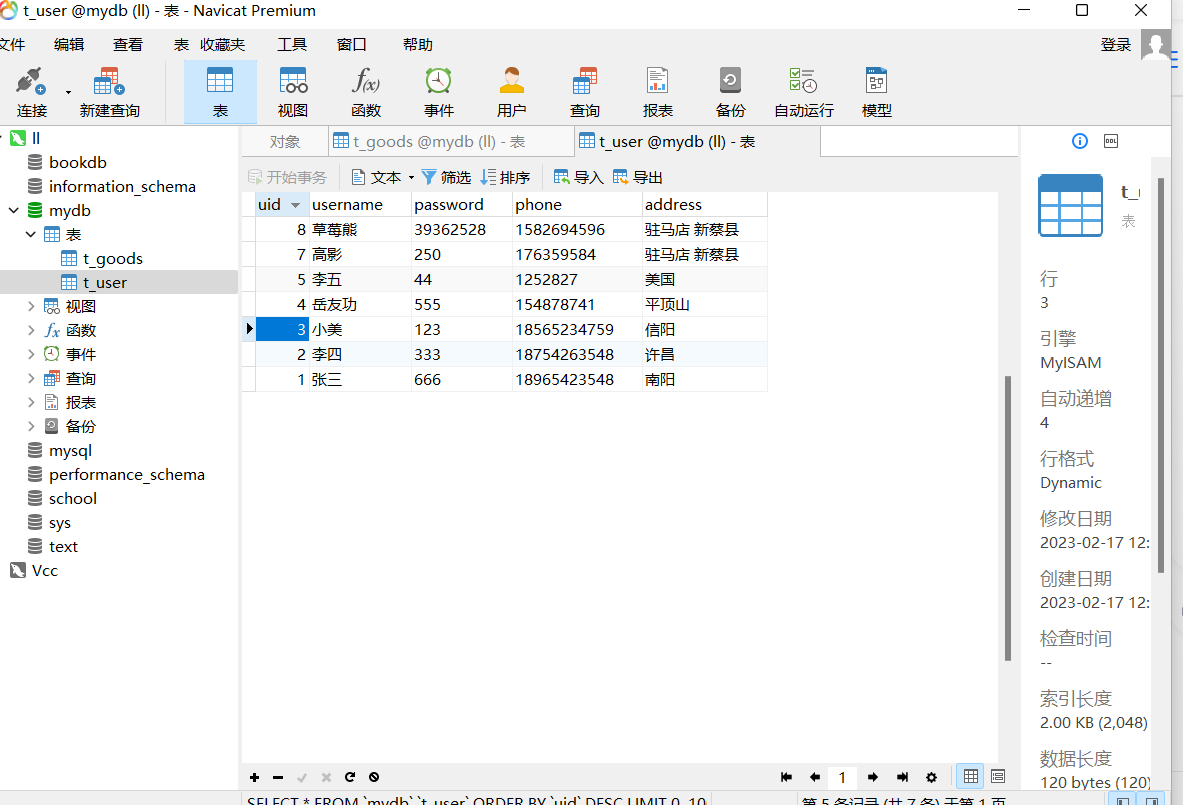
Task: Go to the previous page arrow
Action: (815, 777)
